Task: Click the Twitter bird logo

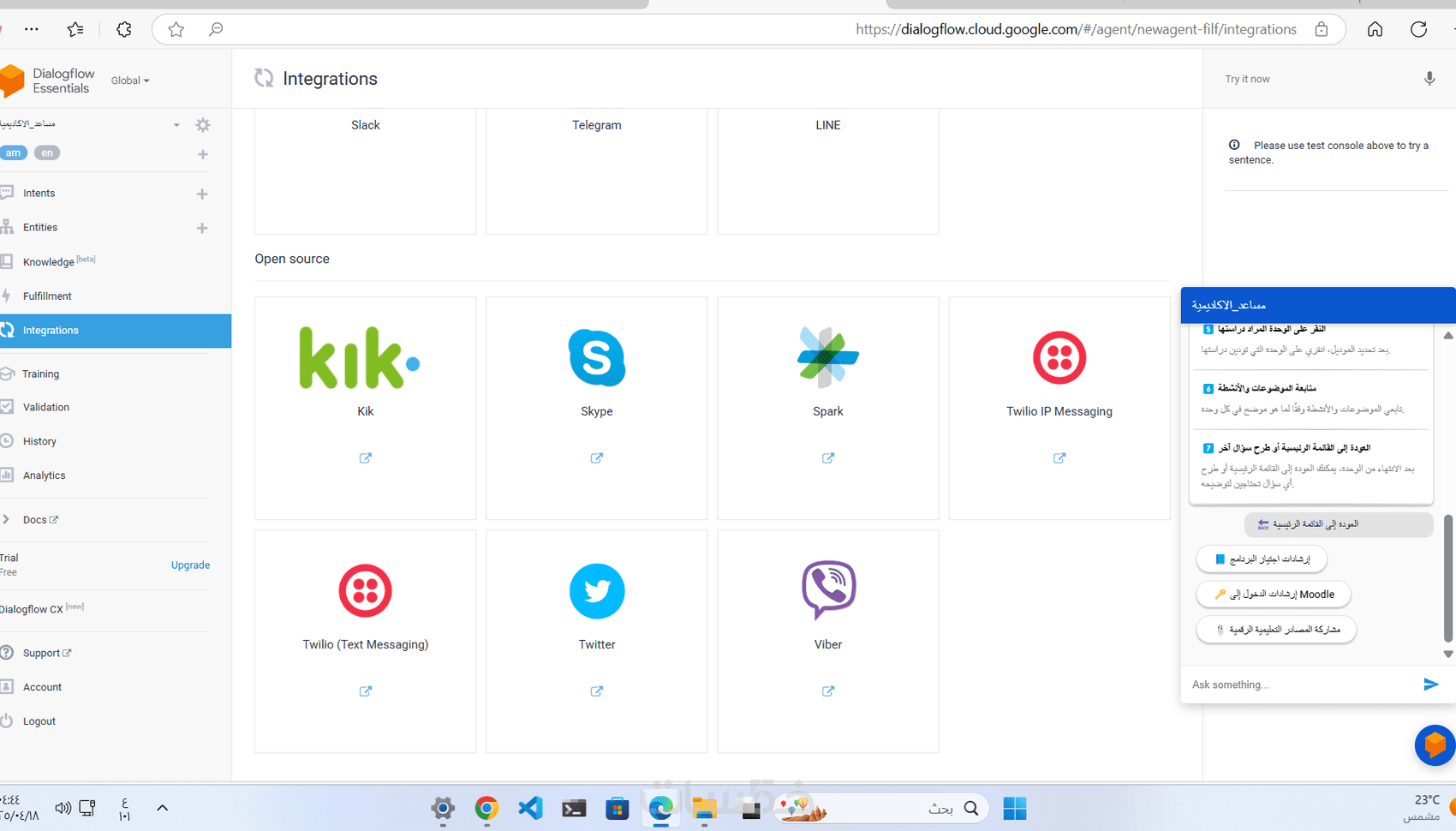Action: pos(597,591)
